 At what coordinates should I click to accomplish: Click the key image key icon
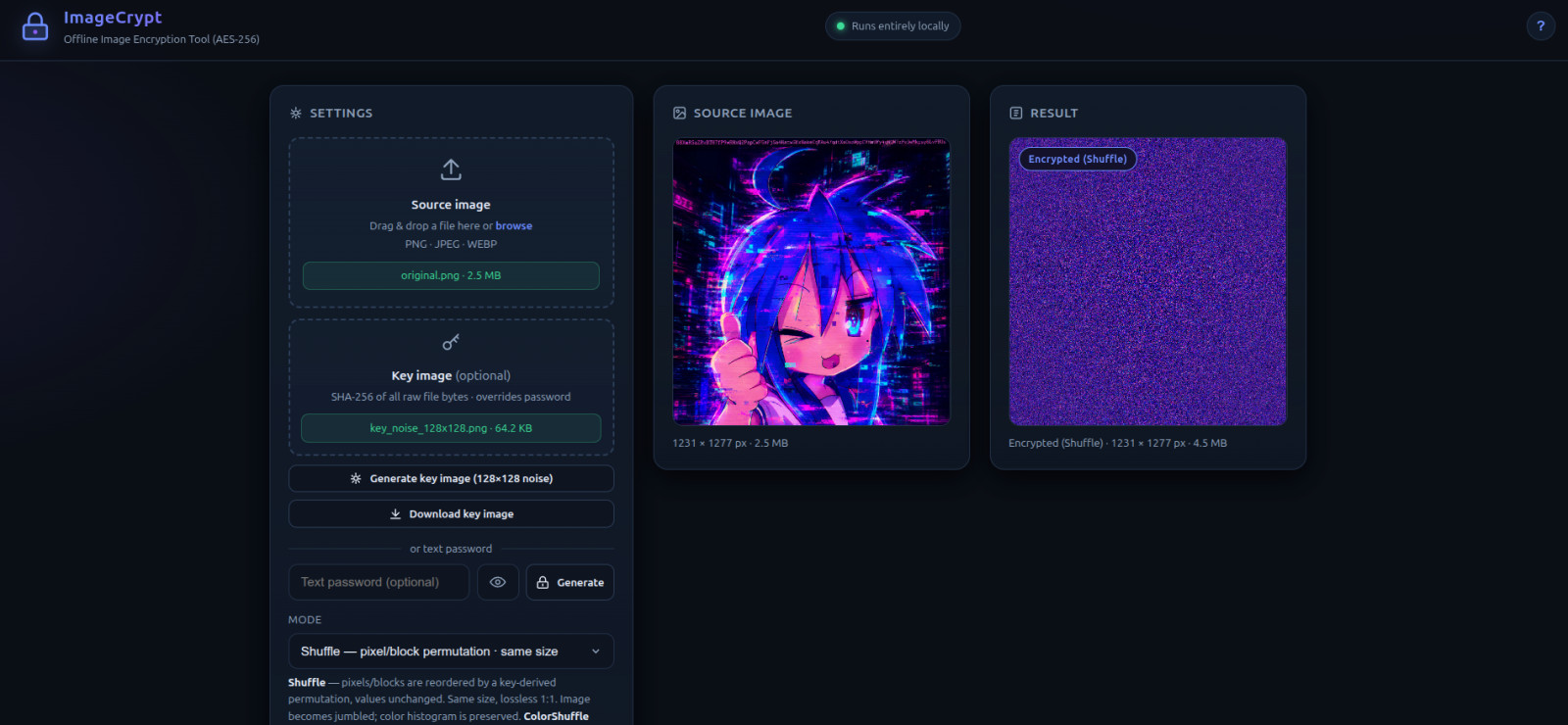pyautogui.click(x=451, y=342)
